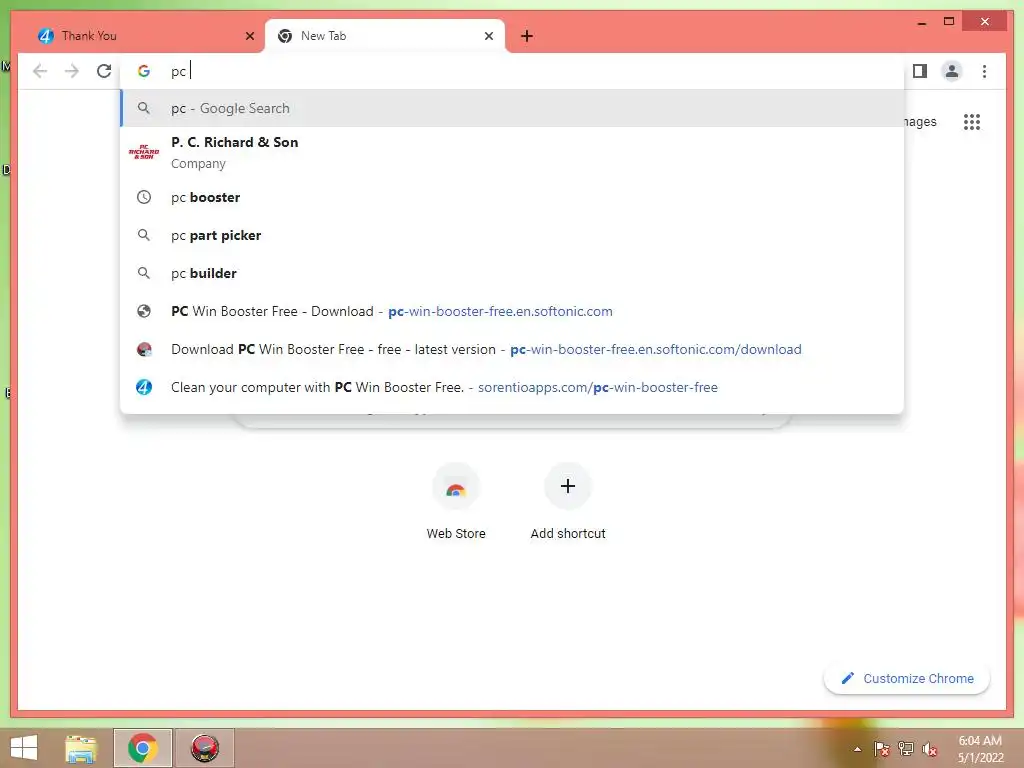
Task: Click search icon beside pc builder
Action: click(144, 273)
